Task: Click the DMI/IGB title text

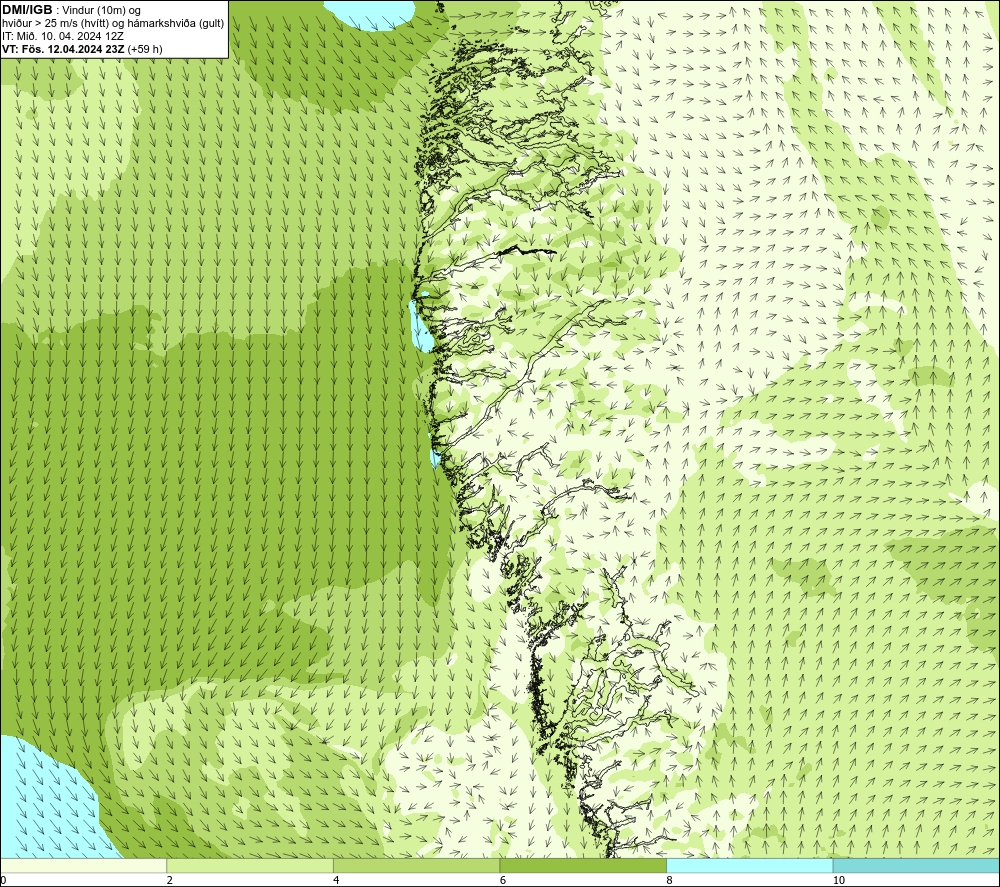Action: pos(27,10)
